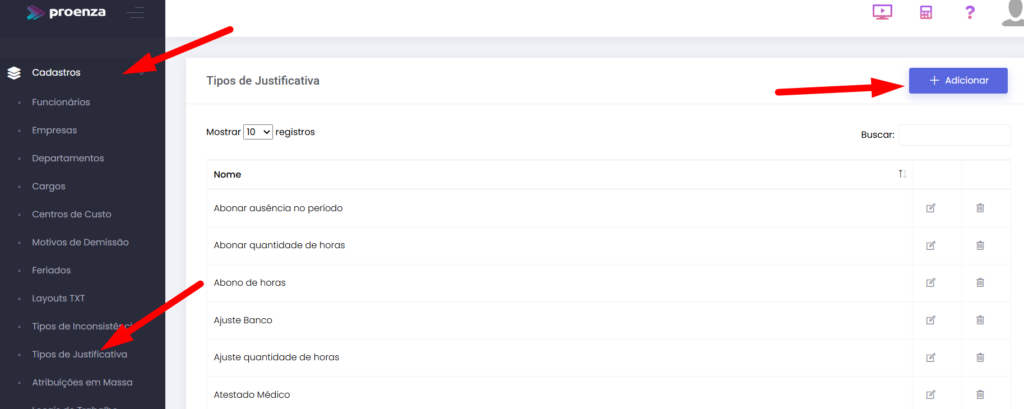Click the Buscar search field
The height and width of the screenshot is (409, 1024).
[953, 135]
